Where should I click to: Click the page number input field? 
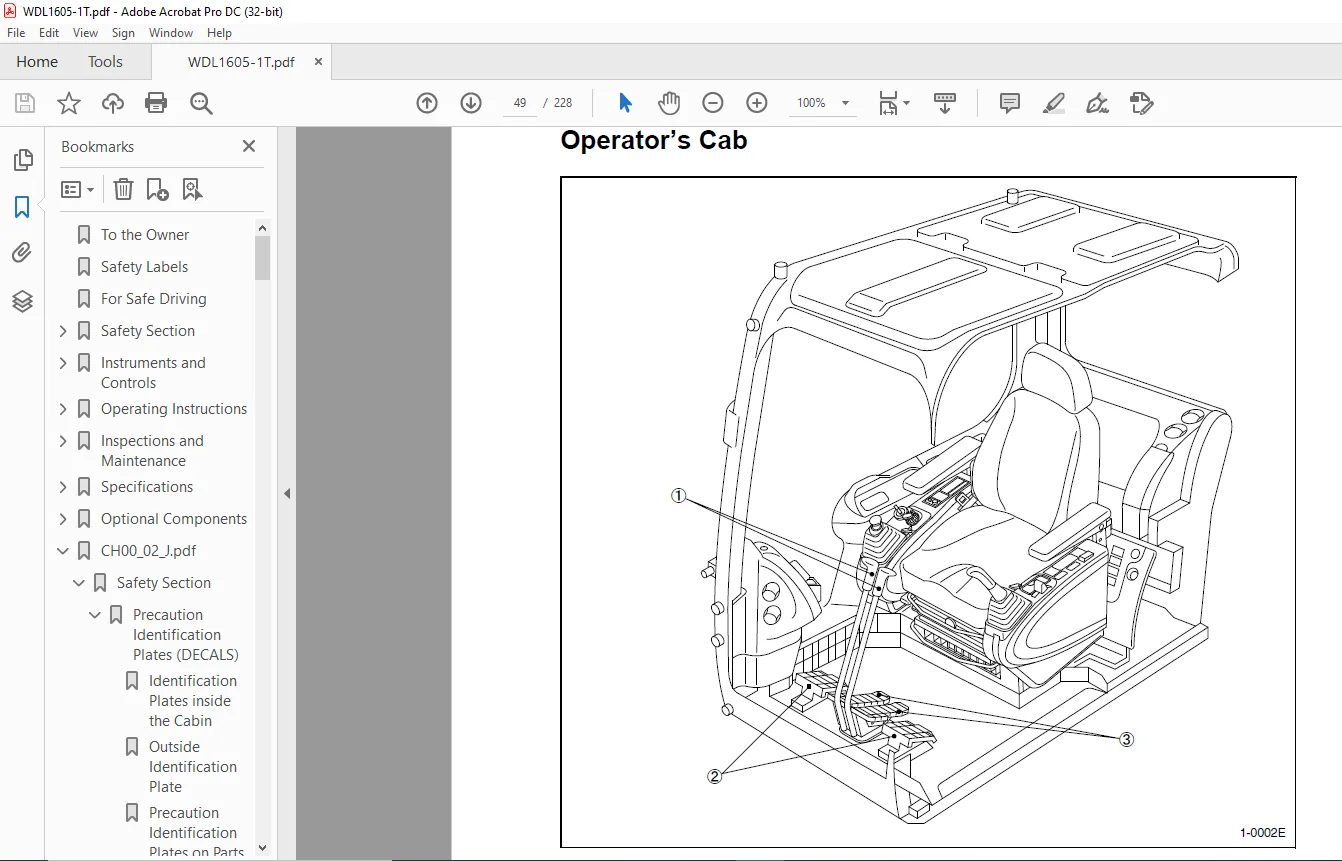tap(520, 103)
